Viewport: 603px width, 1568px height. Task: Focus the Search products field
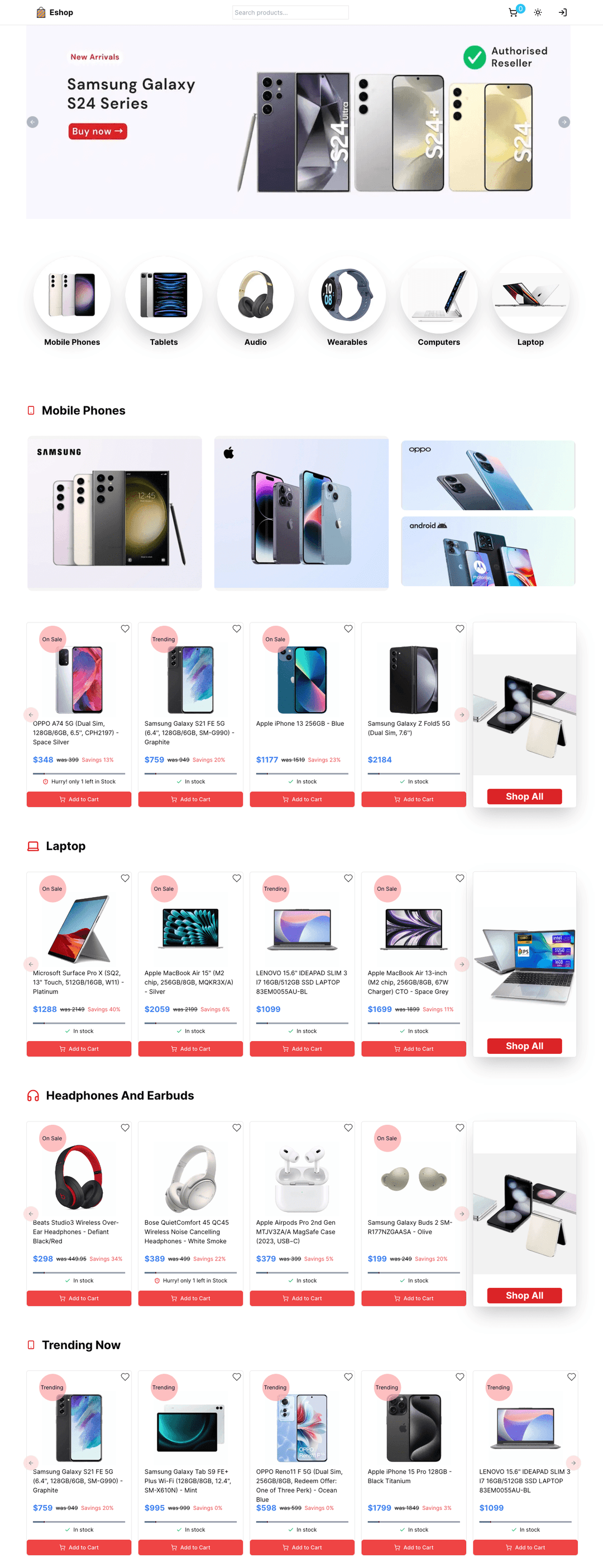(x=290, y=12)
